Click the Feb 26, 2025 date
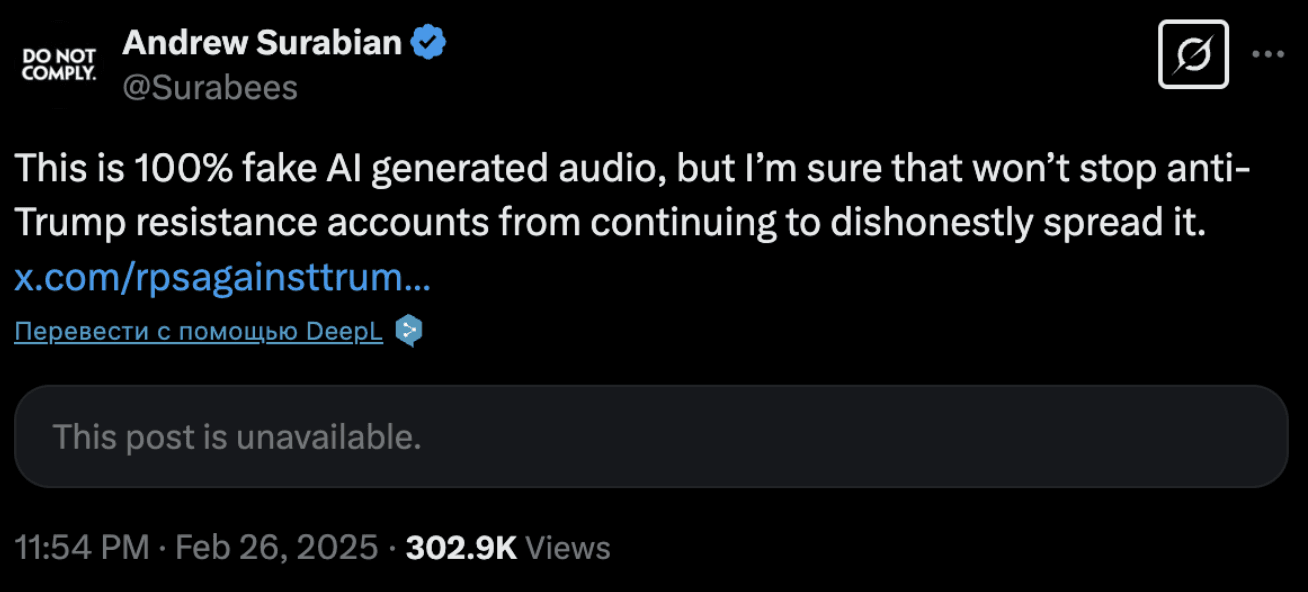This screenshot has width=1308, height=592. pyautogui.click(x=277, y=547)
